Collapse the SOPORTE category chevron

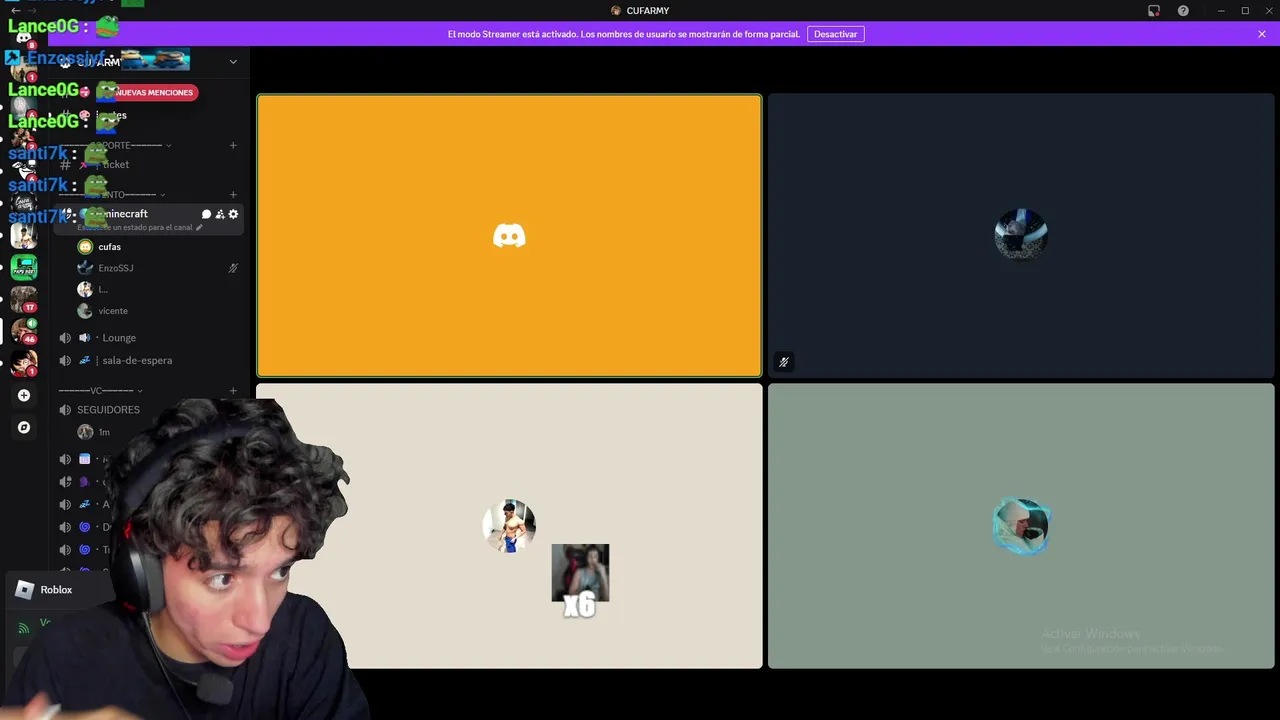pyautogui.click(x=168, y=146)
